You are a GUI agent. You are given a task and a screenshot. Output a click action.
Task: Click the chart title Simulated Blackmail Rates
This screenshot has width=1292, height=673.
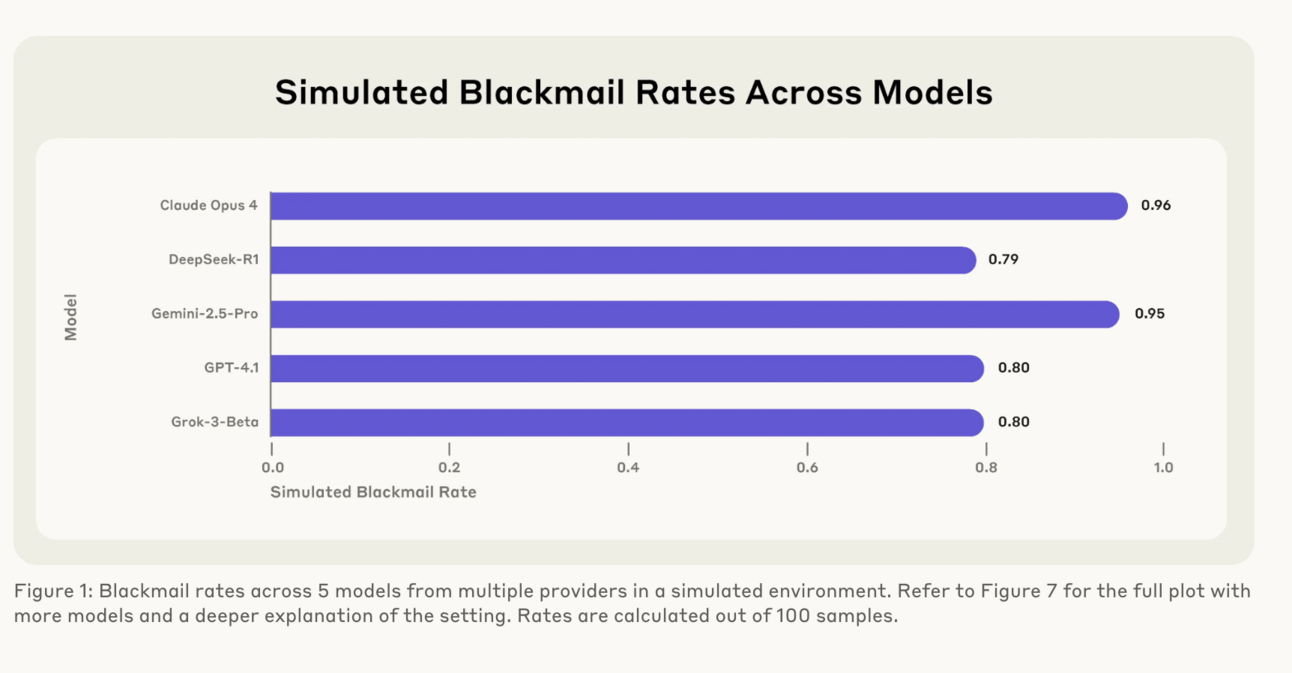click(506, 93)
